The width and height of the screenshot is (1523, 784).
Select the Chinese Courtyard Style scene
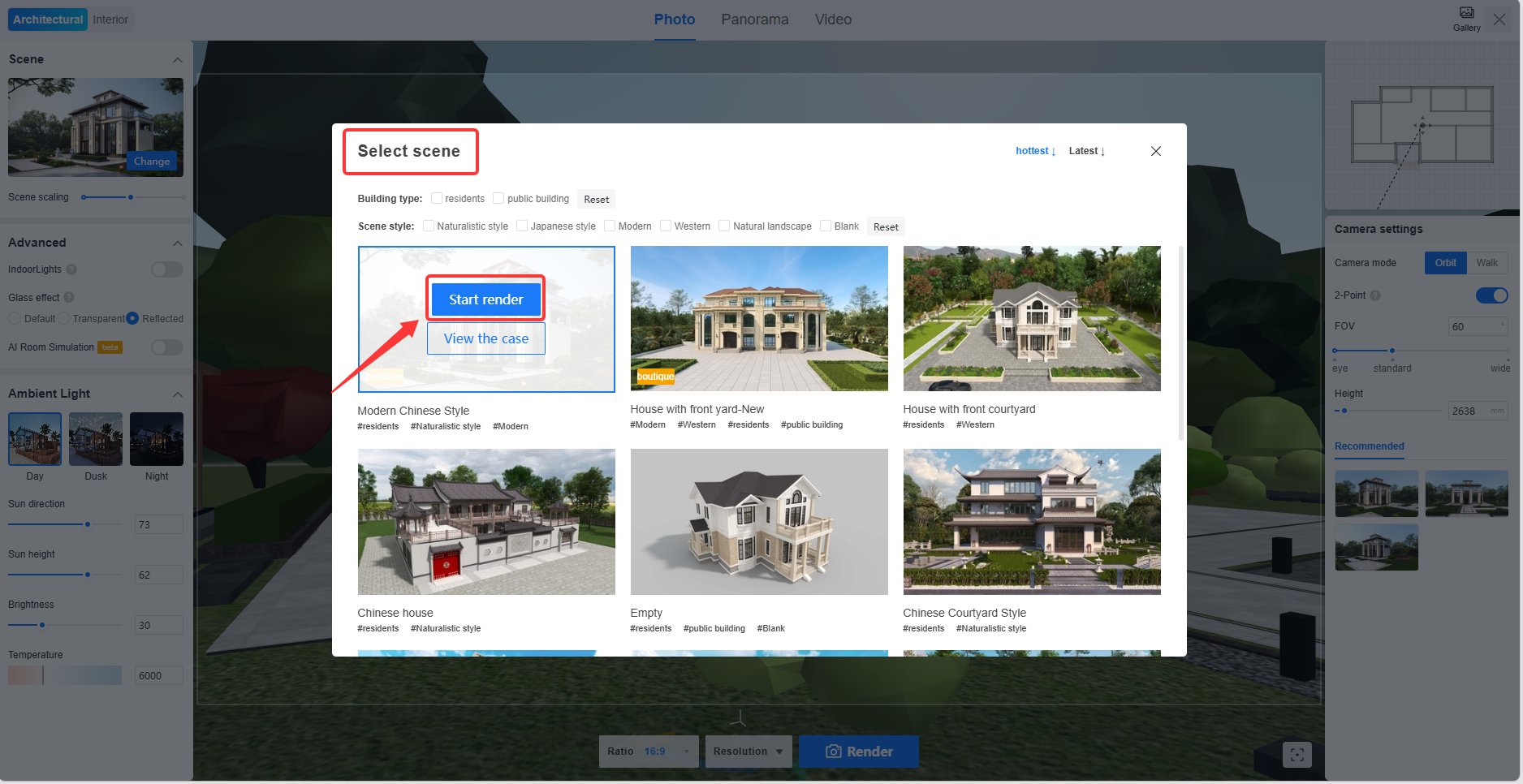pos(1032,522)
